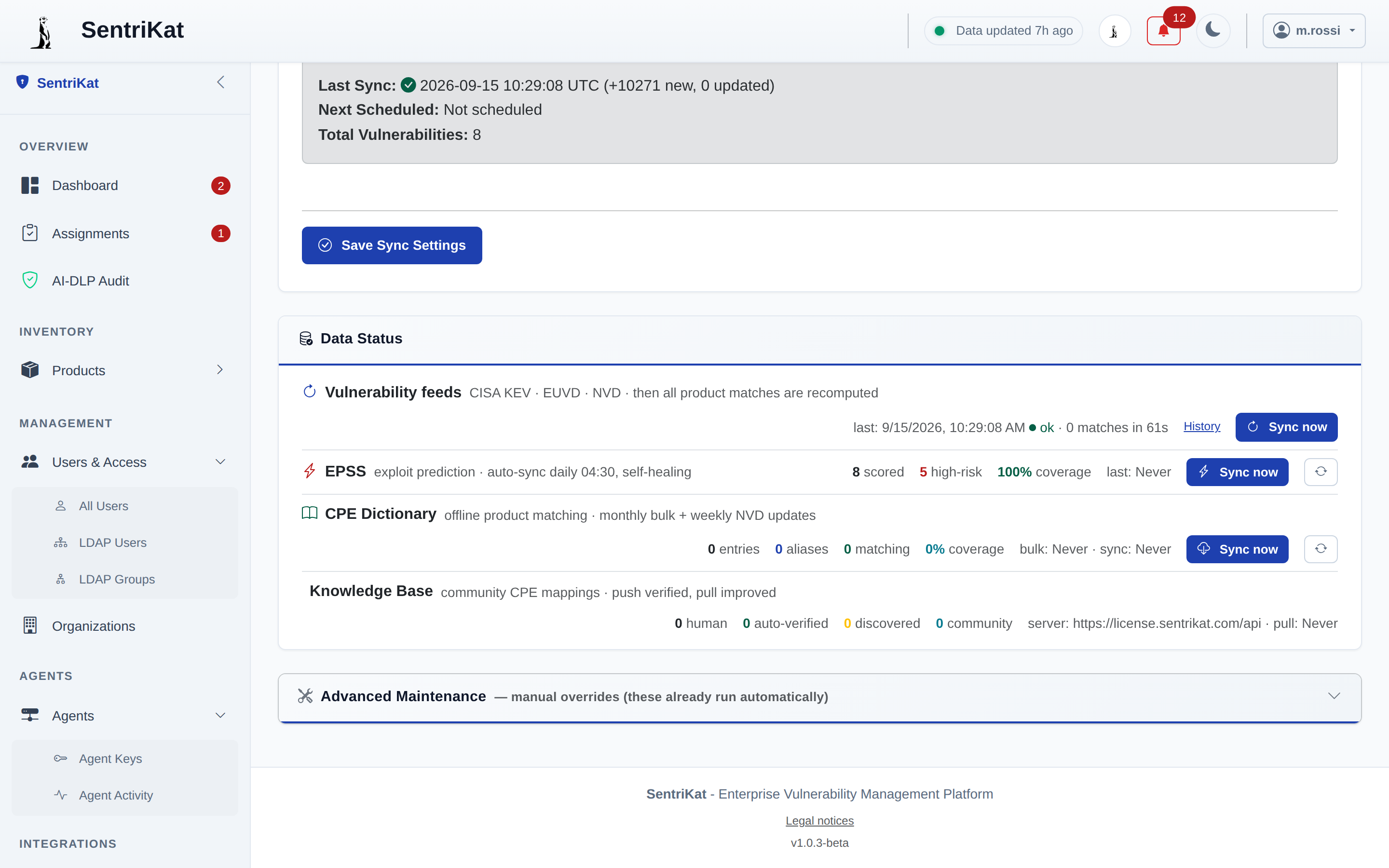Click the LDAP Groups hierarchy icon
The image size is (1389, 868).
61,579
